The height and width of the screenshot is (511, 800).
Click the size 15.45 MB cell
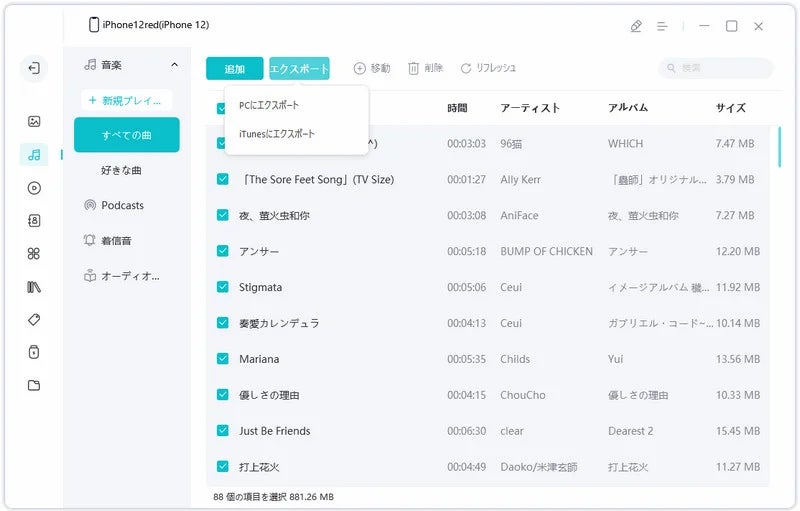pyautogui.click(x=738, y=431)
